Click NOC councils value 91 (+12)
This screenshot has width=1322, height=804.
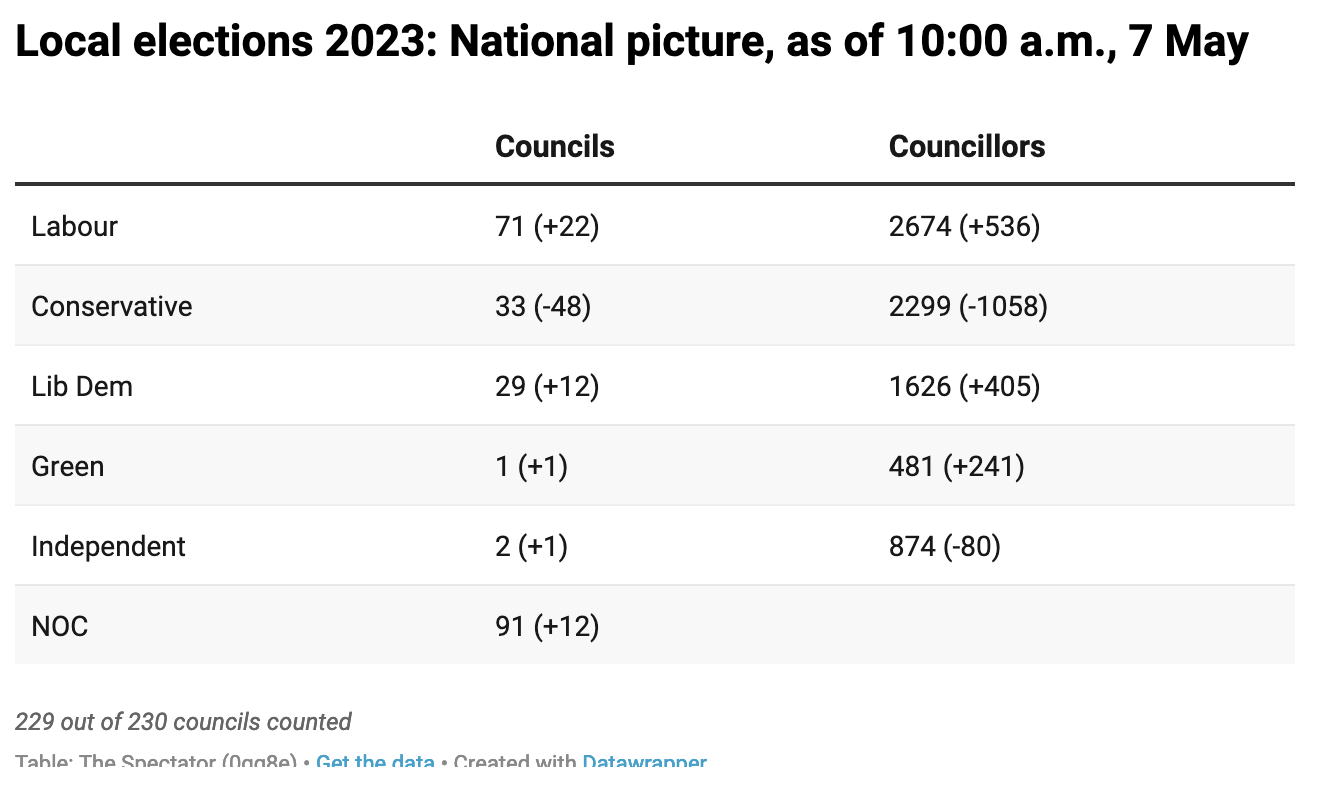[x=547, y=626]
